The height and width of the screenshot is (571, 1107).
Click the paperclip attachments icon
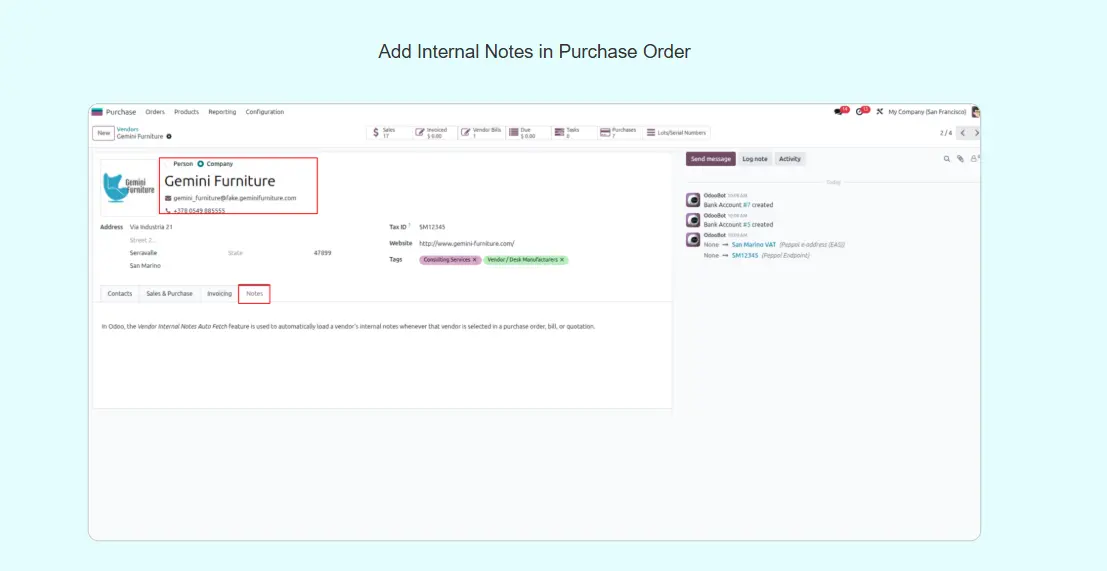pyautogui.click(x=960, y=159)
